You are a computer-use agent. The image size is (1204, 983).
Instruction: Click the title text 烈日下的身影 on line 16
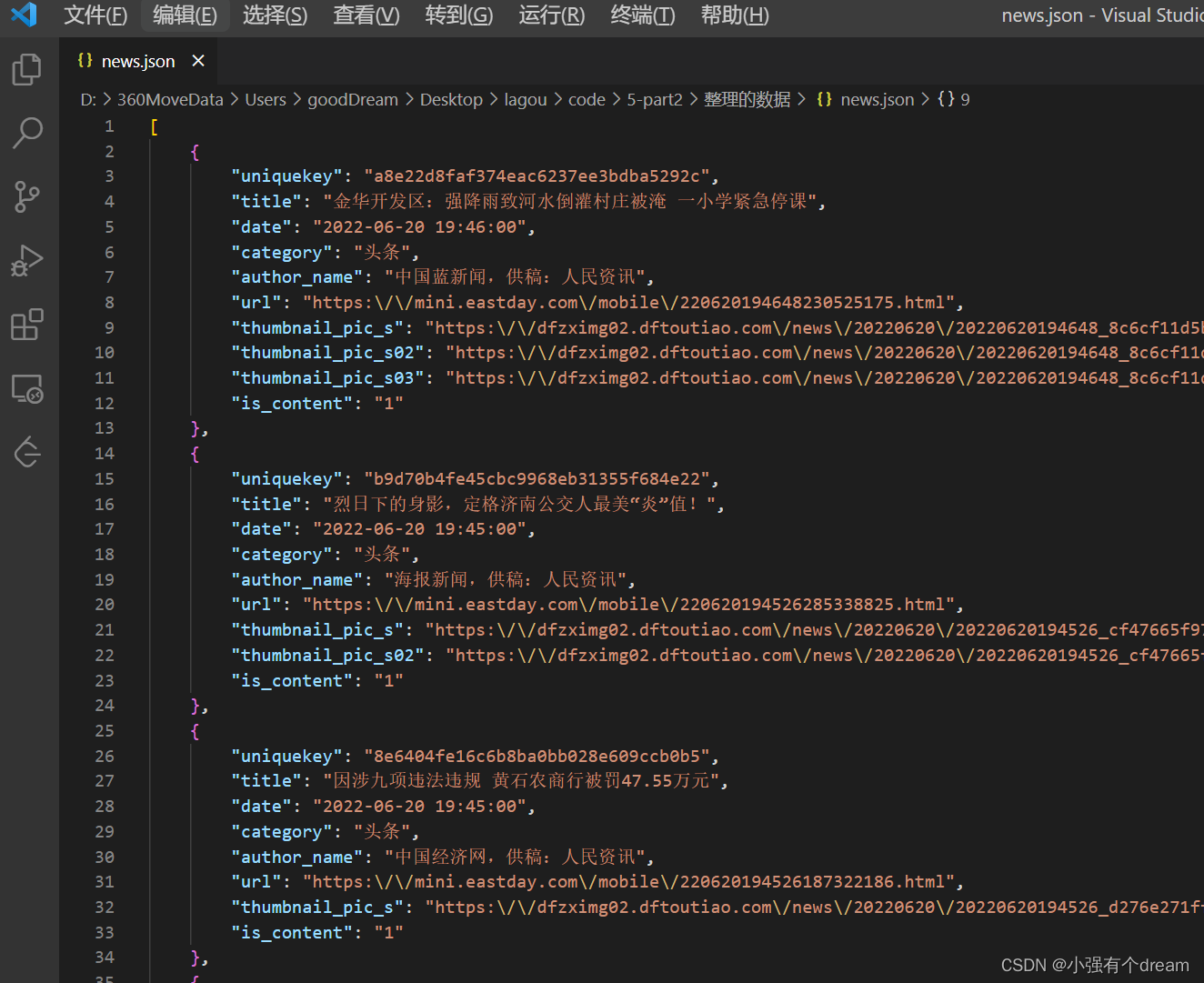click(388, 505)
